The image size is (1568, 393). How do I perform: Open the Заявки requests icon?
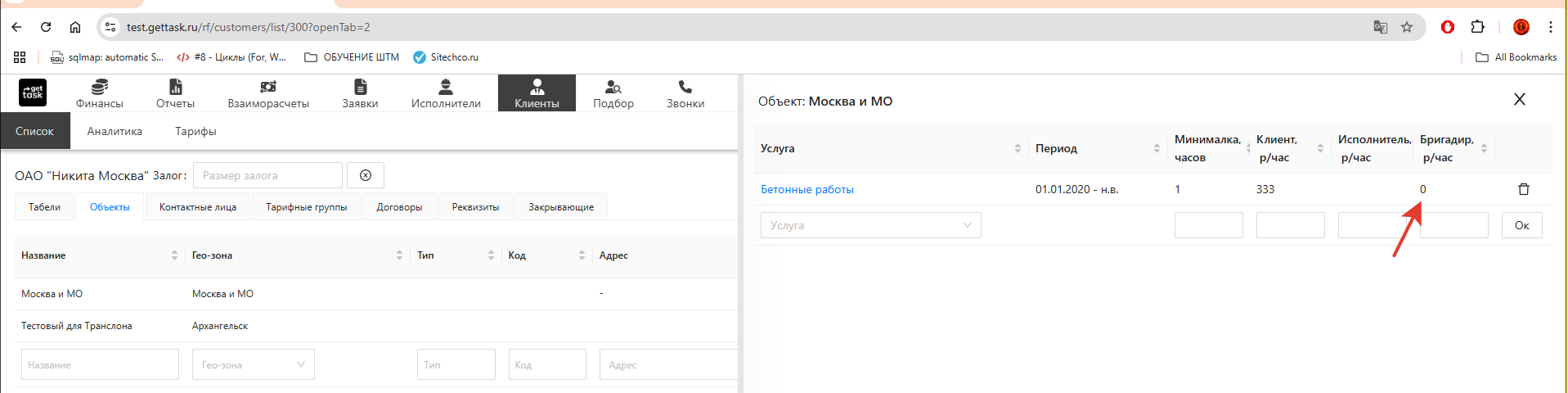pos(360,88)
